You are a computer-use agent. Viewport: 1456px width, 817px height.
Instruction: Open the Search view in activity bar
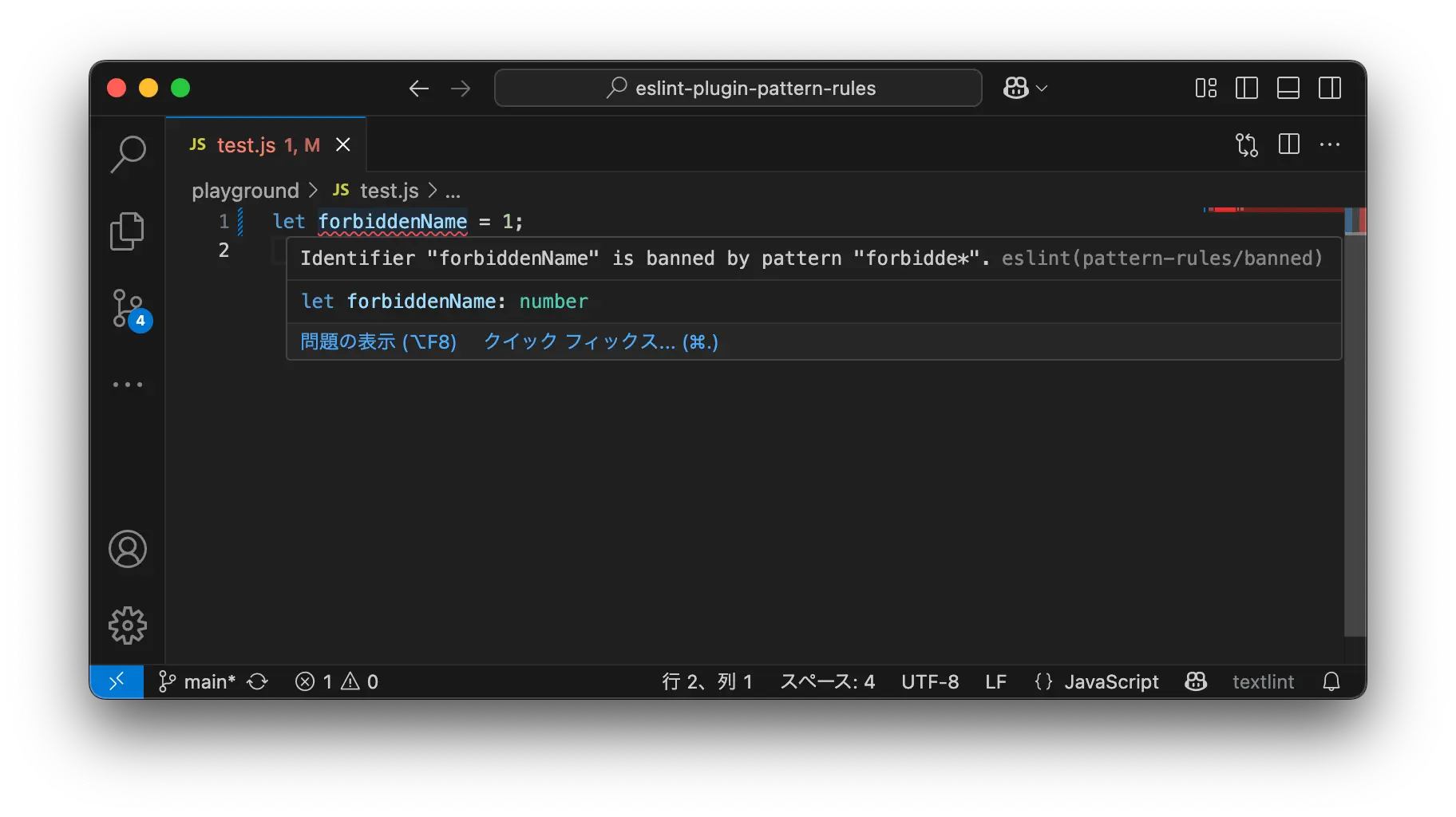pos(128,154)
